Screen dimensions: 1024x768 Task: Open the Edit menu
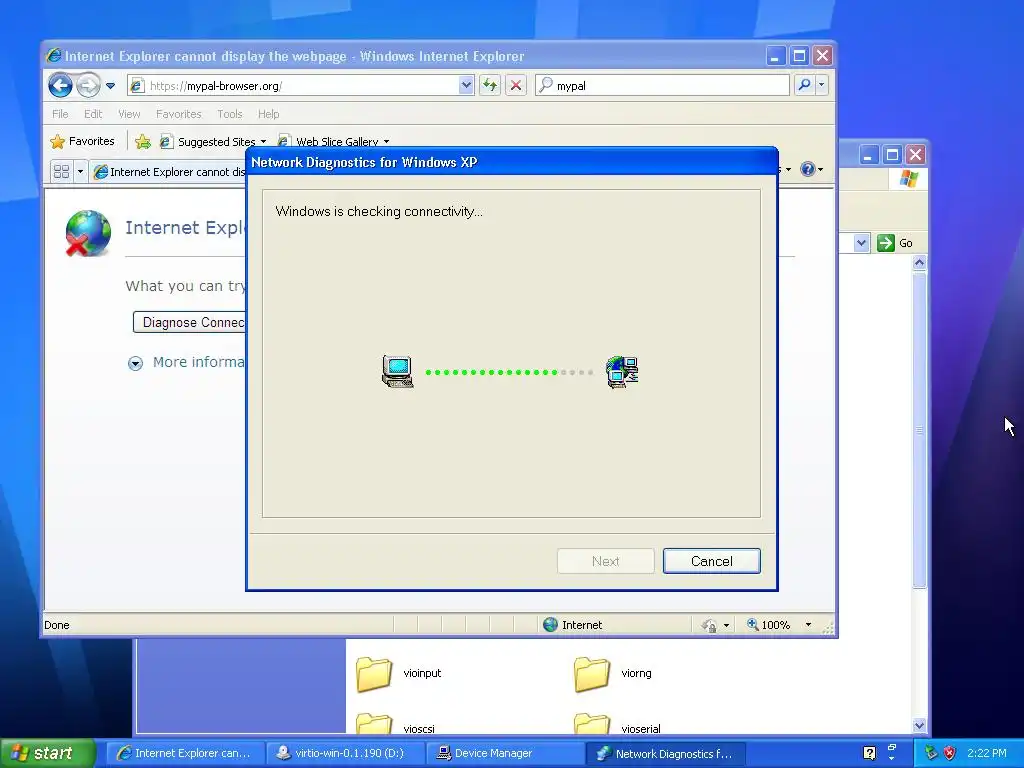93,114
